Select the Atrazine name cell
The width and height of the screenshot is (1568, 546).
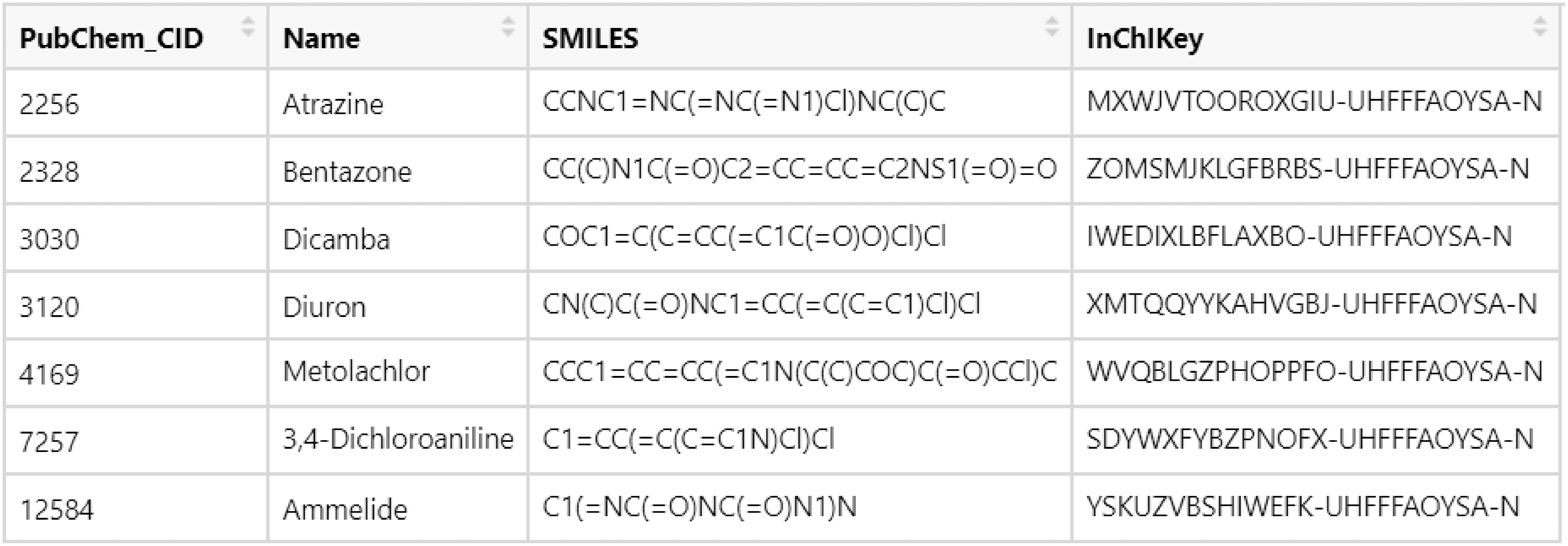(x=333, y=104)
